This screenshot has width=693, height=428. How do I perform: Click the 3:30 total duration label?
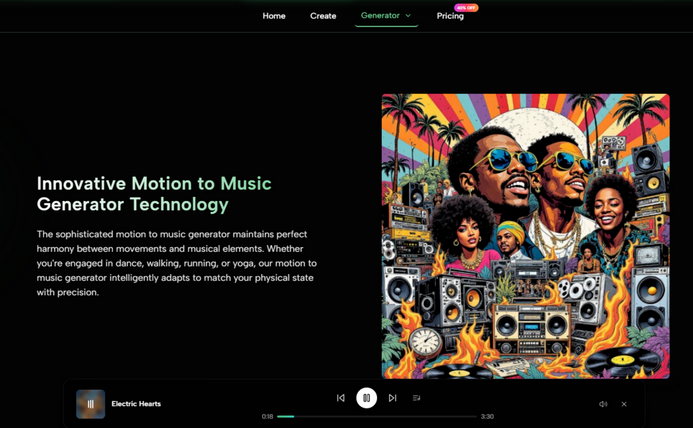tap(487, 416)
